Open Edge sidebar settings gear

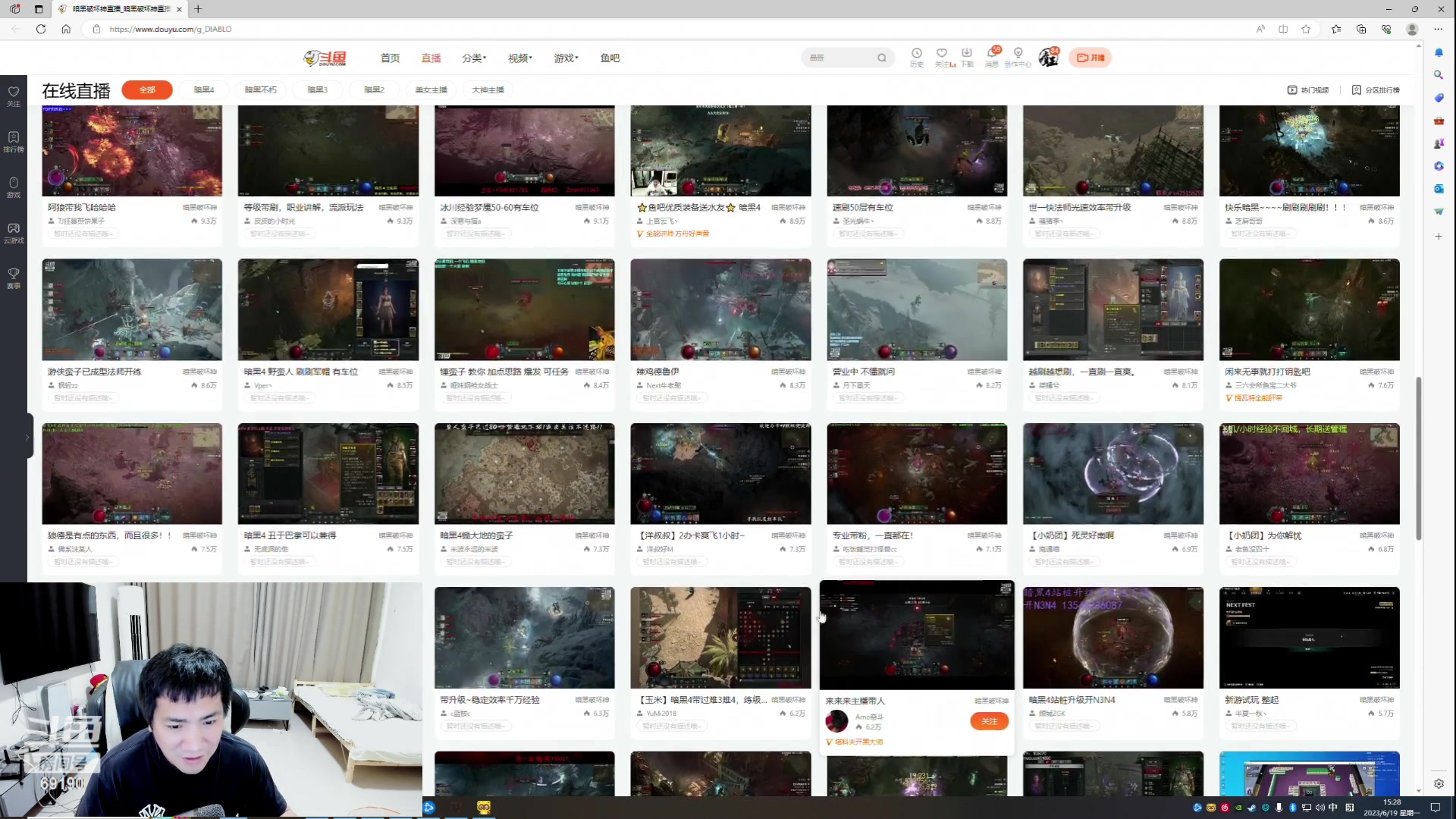pyautogui.click(x=1439, y=783)
